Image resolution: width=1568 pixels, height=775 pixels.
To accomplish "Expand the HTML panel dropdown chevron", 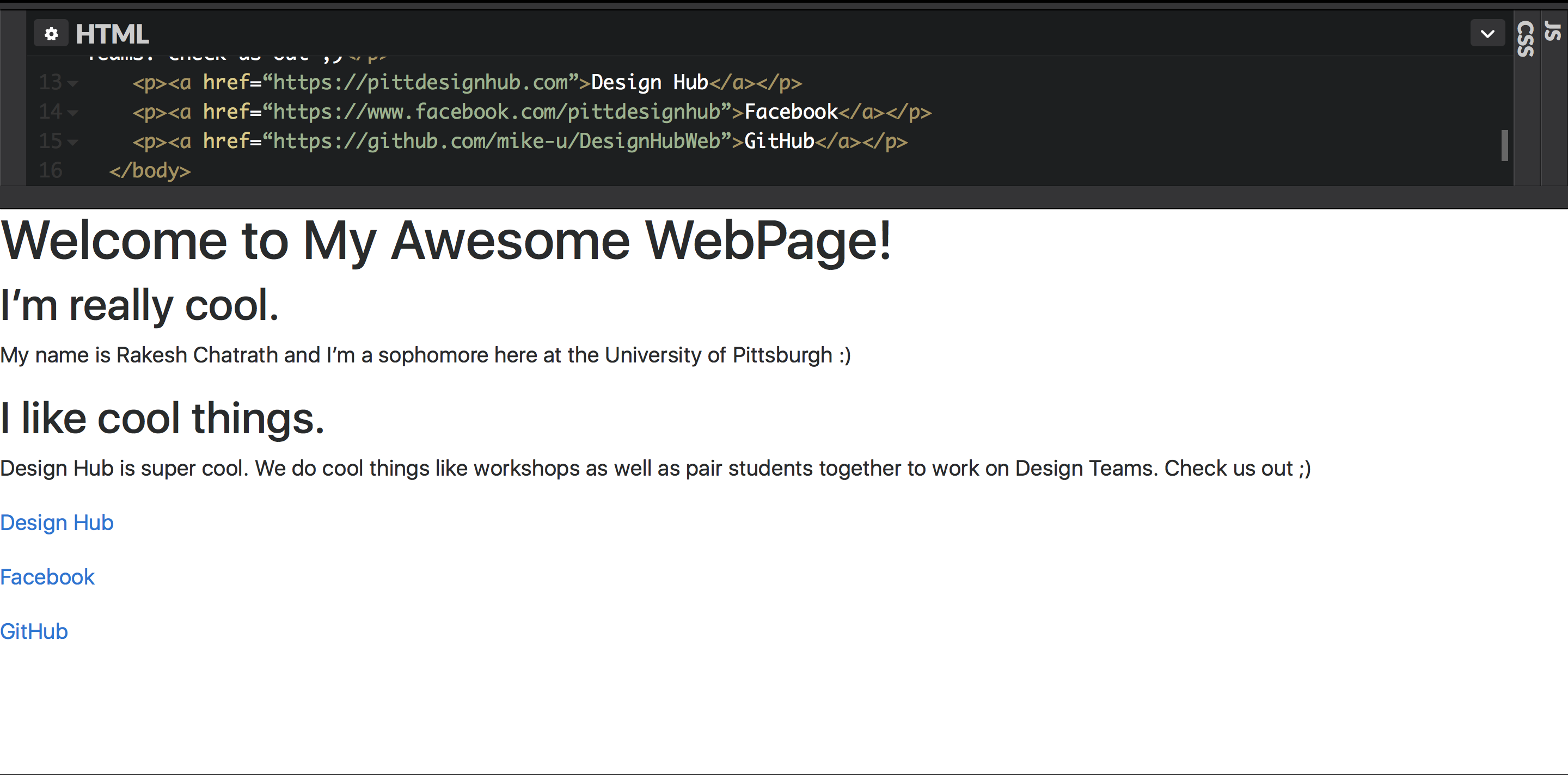I will pos(1487,33).
